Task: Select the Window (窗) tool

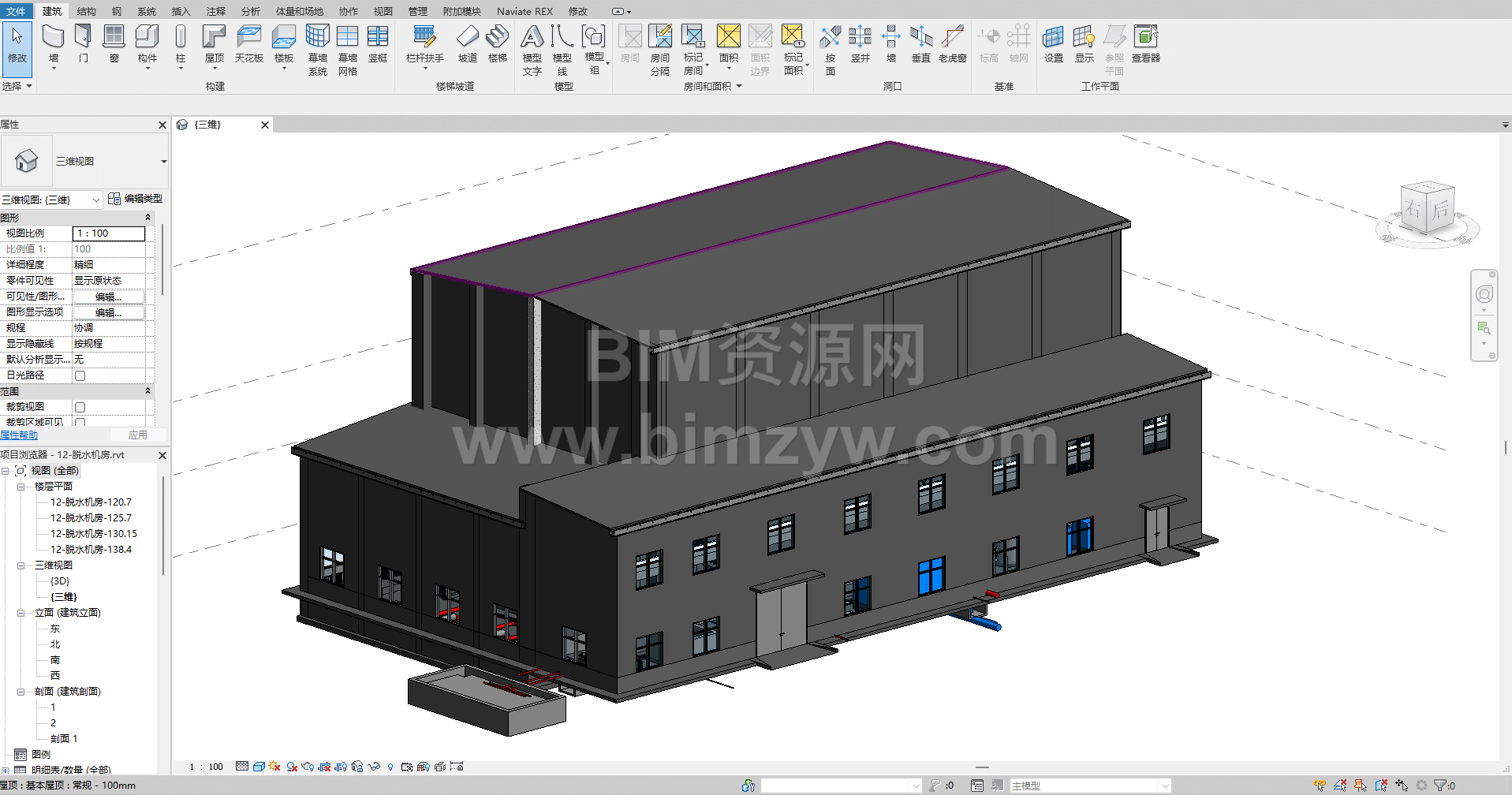Action: tap(114, 43)
